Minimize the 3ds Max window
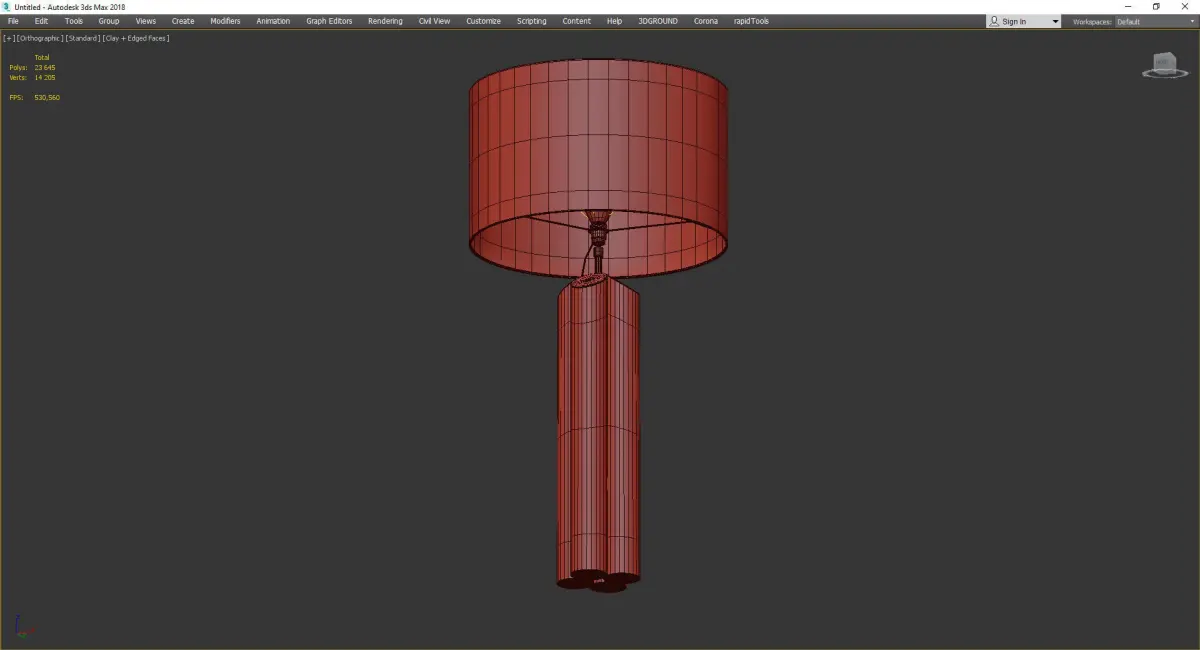Image resolution: width=1200 pixels, height=650 pixels. [1128, 6]
